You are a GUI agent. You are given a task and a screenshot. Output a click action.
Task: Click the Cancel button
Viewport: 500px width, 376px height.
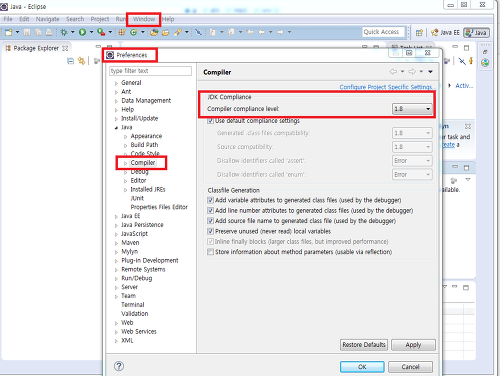(411, 367)
